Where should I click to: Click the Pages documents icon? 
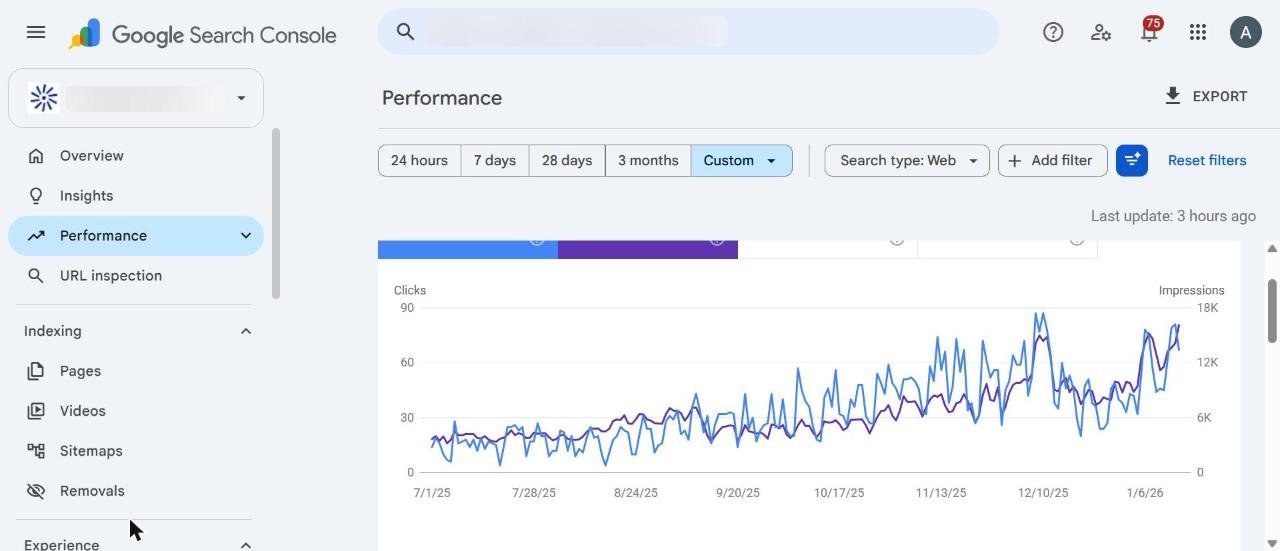[x=36, y=371]
